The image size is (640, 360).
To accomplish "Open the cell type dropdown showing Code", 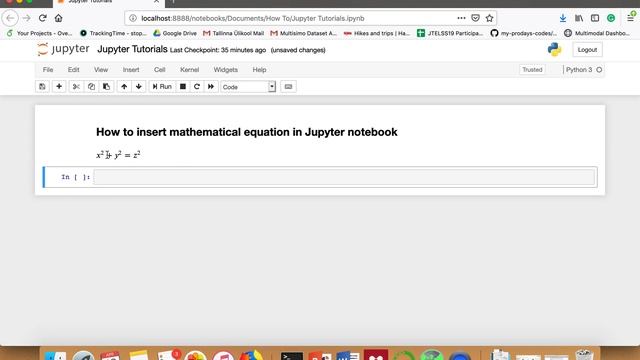I will [248, 87].
